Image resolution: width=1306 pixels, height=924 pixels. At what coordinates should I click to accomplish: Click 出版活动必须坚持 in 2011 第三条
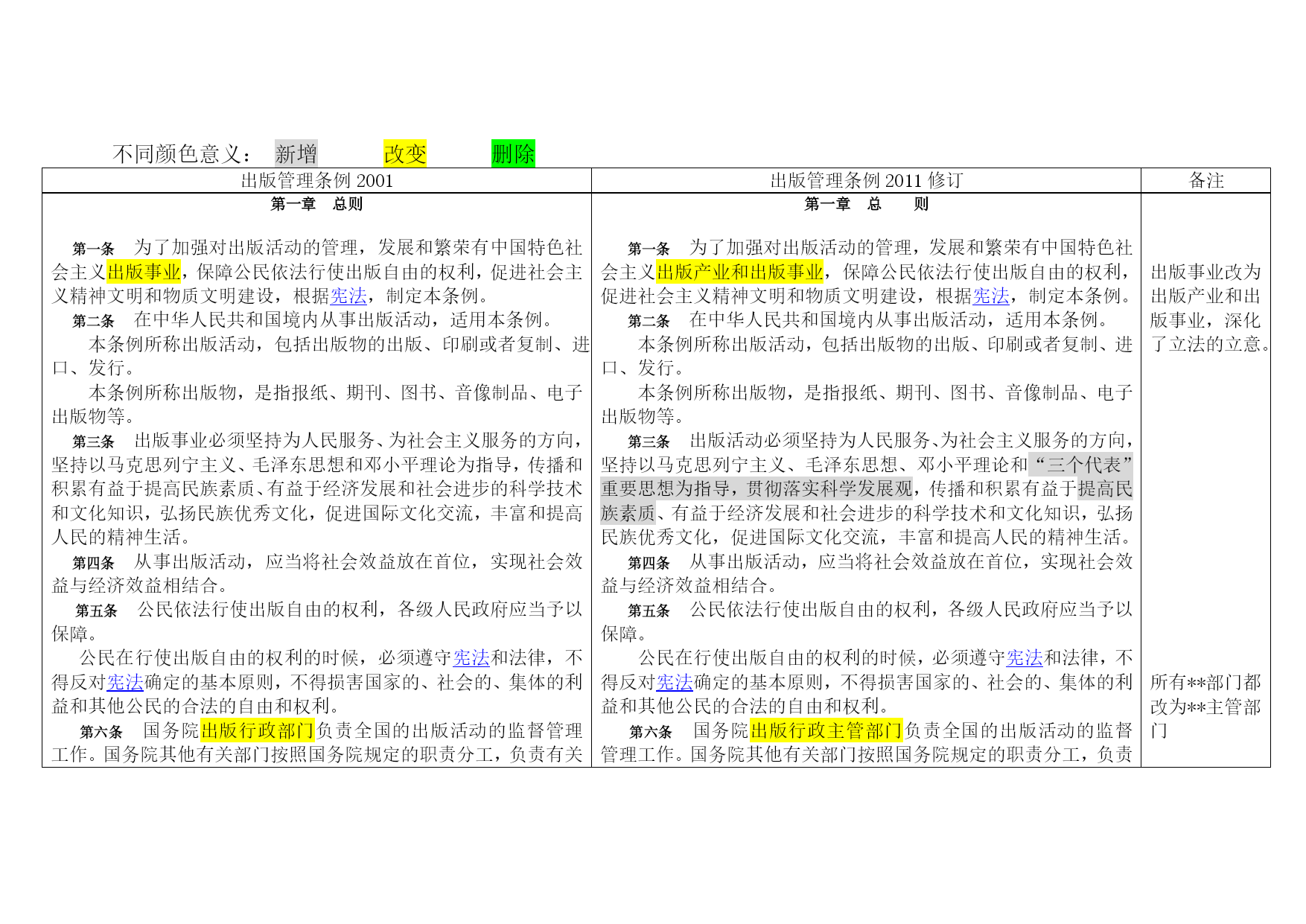tap(764, 441)
